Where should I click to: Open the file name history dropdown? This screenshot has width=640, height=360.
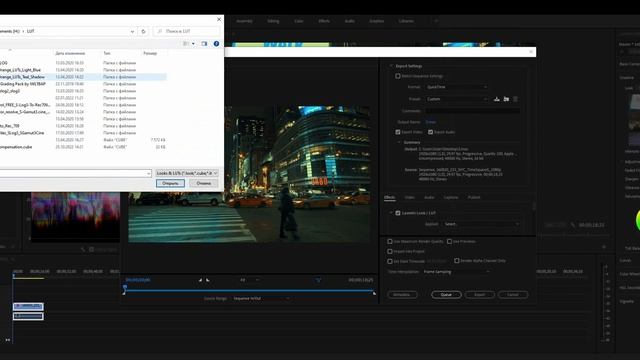[x=149, y=173]
